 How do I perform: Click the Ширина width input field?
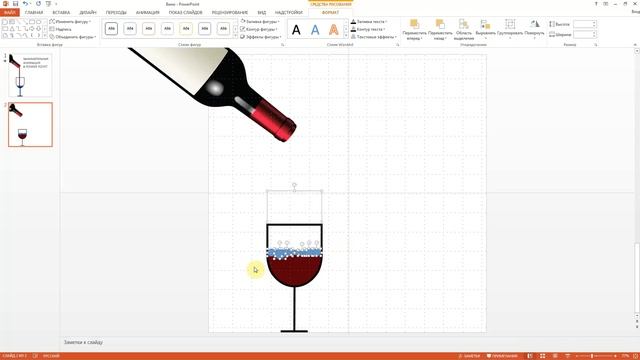(x=584, y=34)
